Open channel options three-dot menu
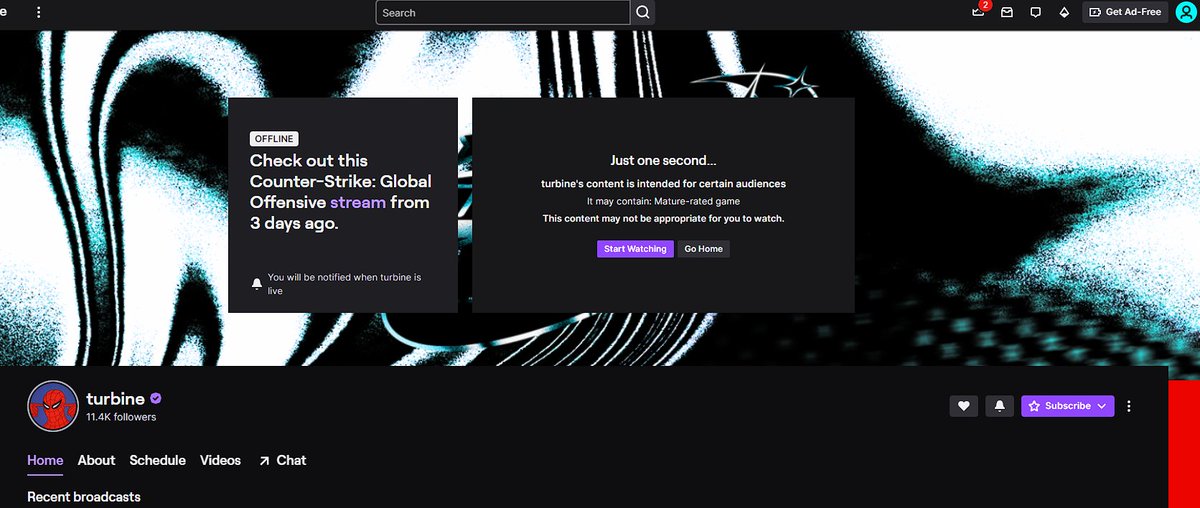This screenshot has height=508, width=1200. (1129, 406)
